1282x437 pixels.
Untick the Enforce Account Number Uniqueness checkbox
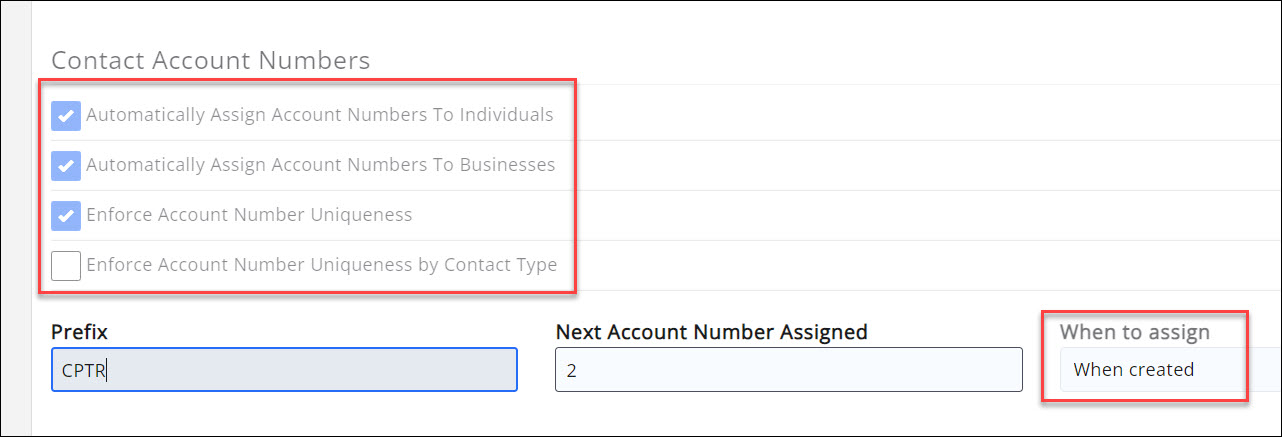[x=66, y=215]
